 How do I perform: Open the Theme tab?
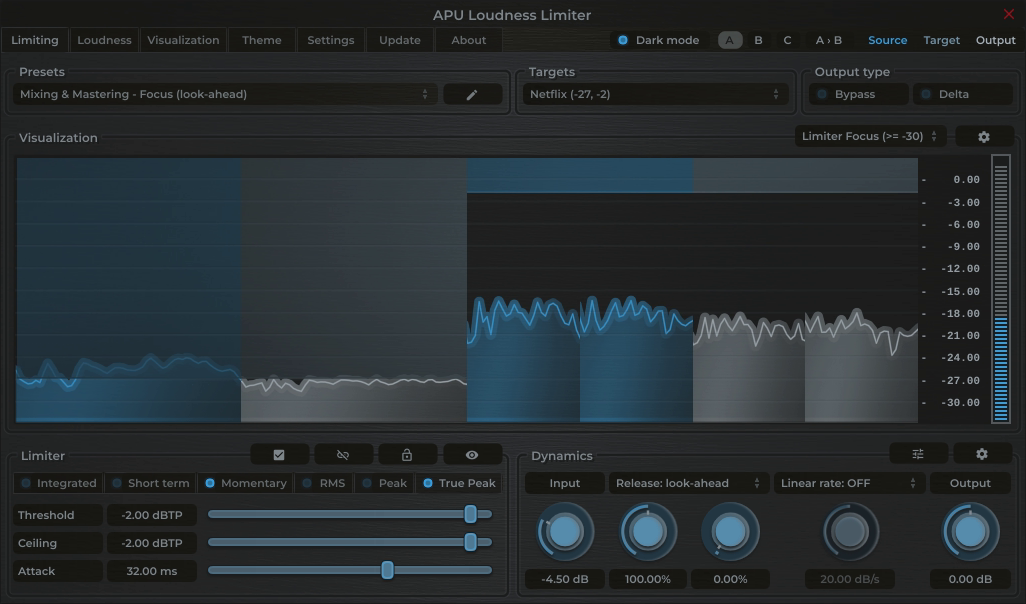point(261,40)
